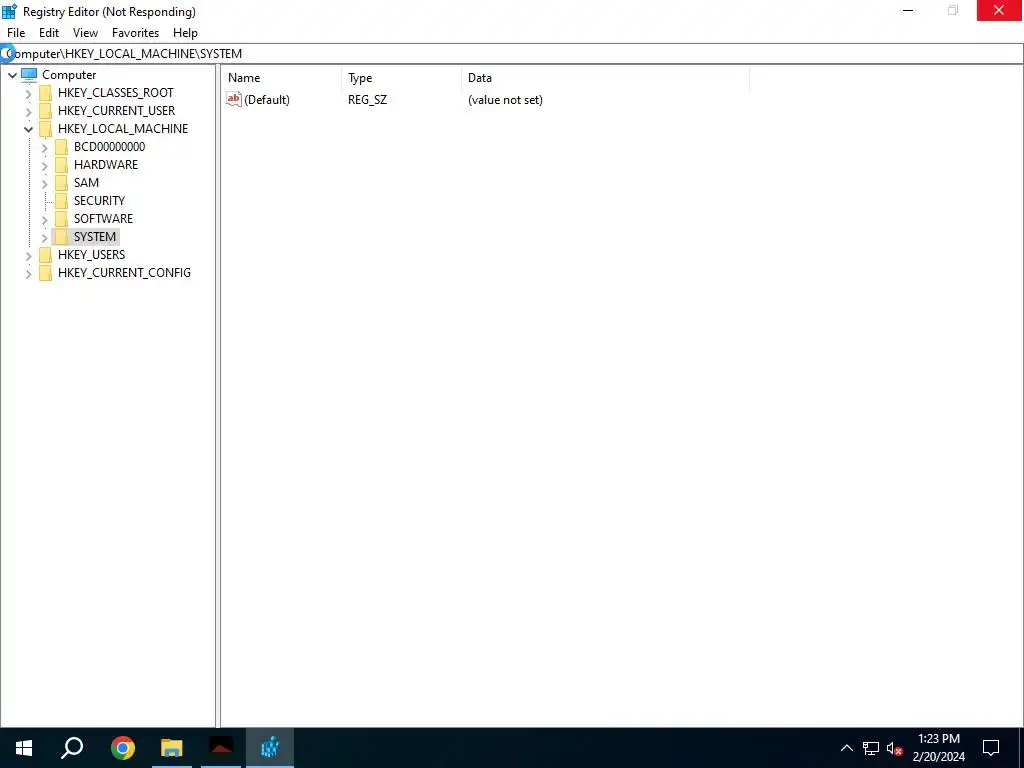Open the Windows Start menu
The height and width of the screenshot is (768, 1024).
click(24, 748)
